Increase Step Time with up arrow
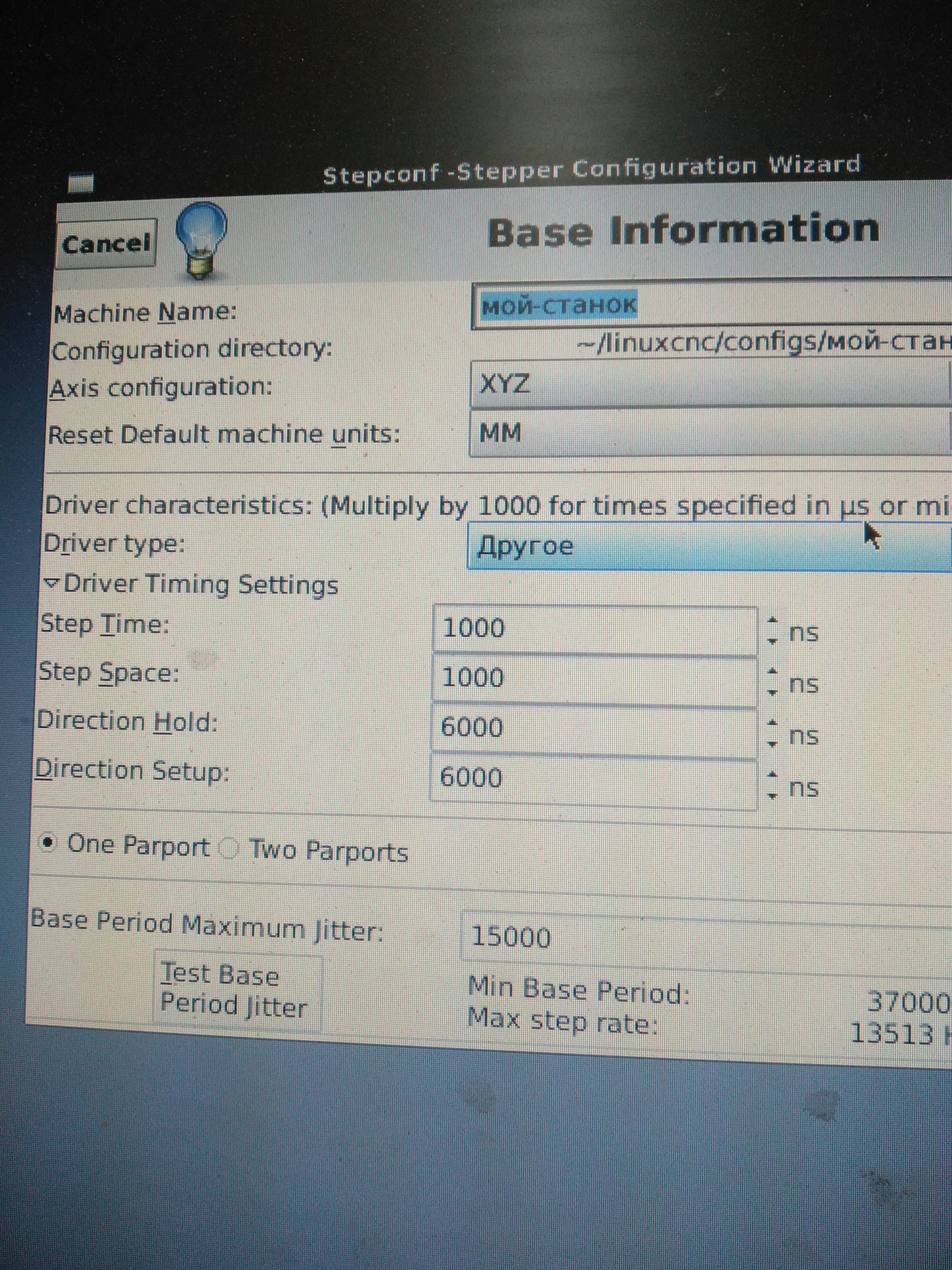This screenshot has width=952, height=1270. click(773, 621)
